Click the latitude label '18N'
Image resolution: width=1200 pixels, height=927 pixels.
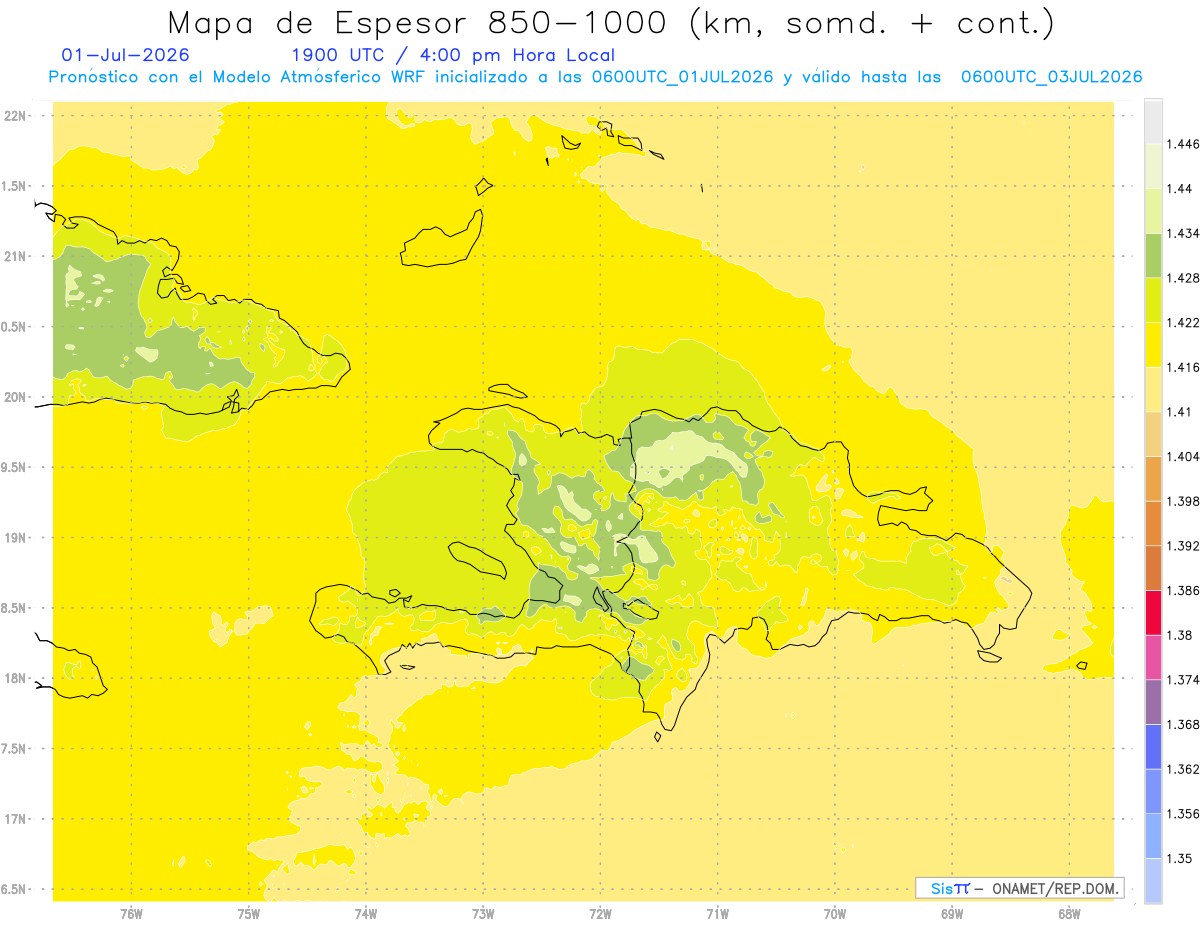coord(15,678)
